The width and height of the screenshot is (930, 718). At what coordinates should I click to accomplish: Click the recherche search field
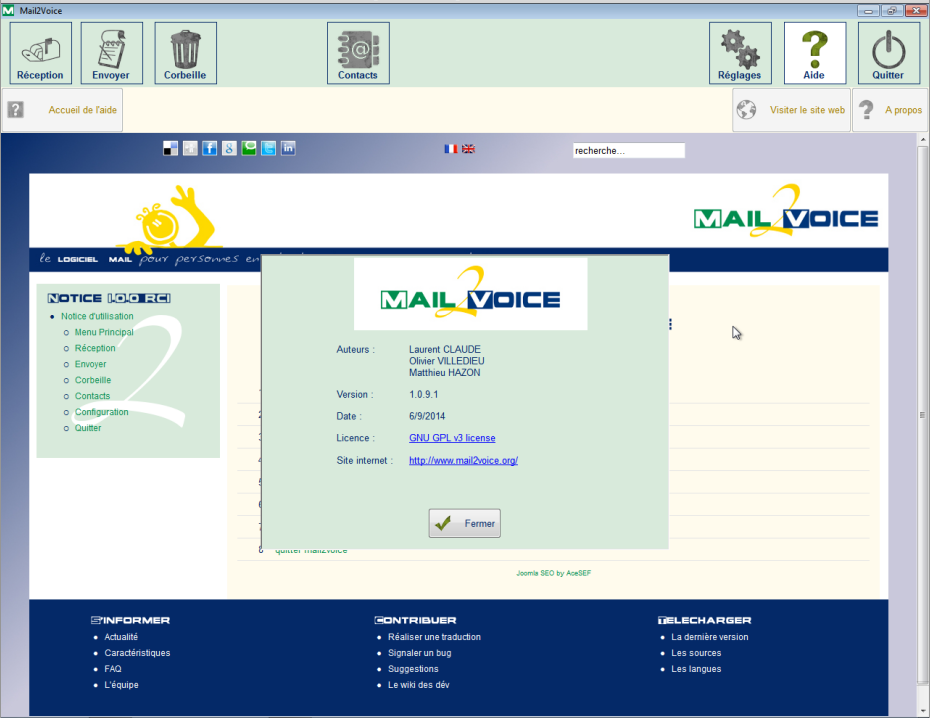click(628, 151)
